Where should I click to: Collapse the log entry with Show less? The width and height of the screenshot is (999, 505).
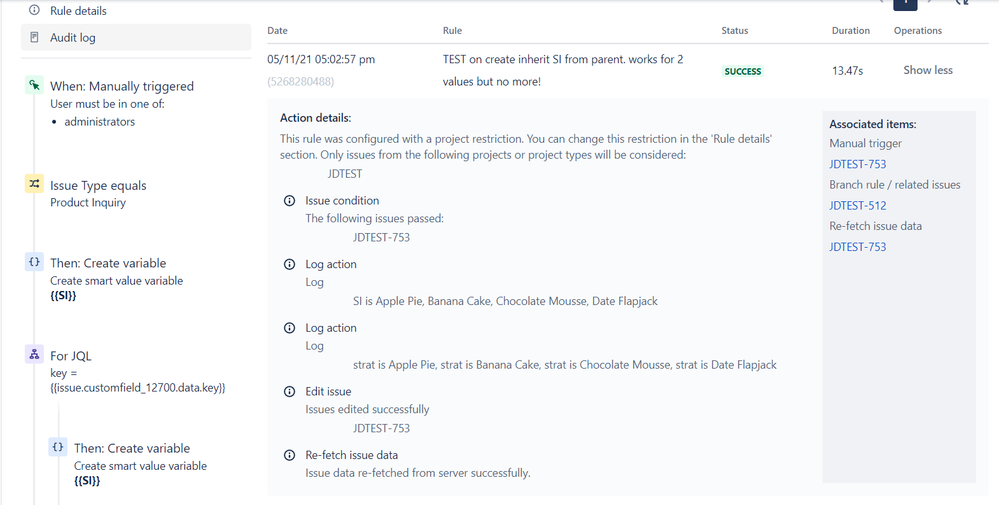coord(928,70)
